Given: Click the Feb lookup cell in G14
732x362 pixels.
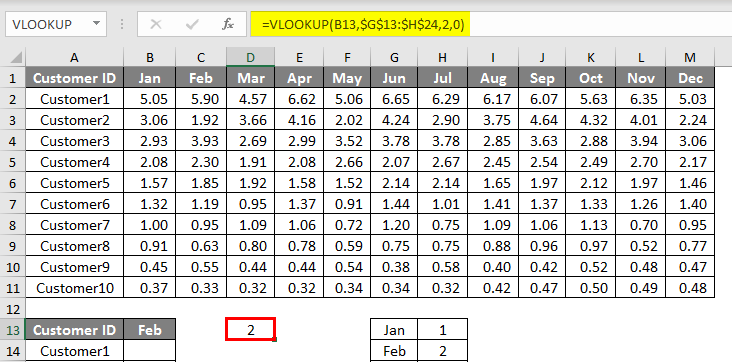Looking at the screenshot, I should pyautogui.click(x=394, y=351).
